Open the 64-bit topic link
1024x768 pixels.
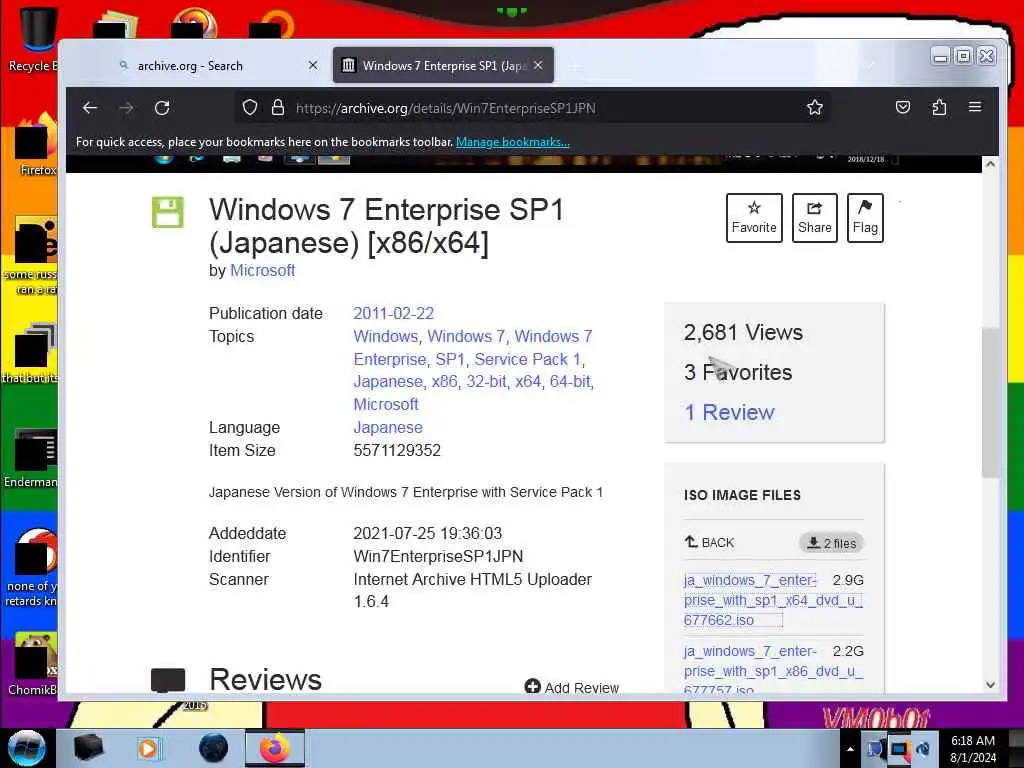[570, 381]
